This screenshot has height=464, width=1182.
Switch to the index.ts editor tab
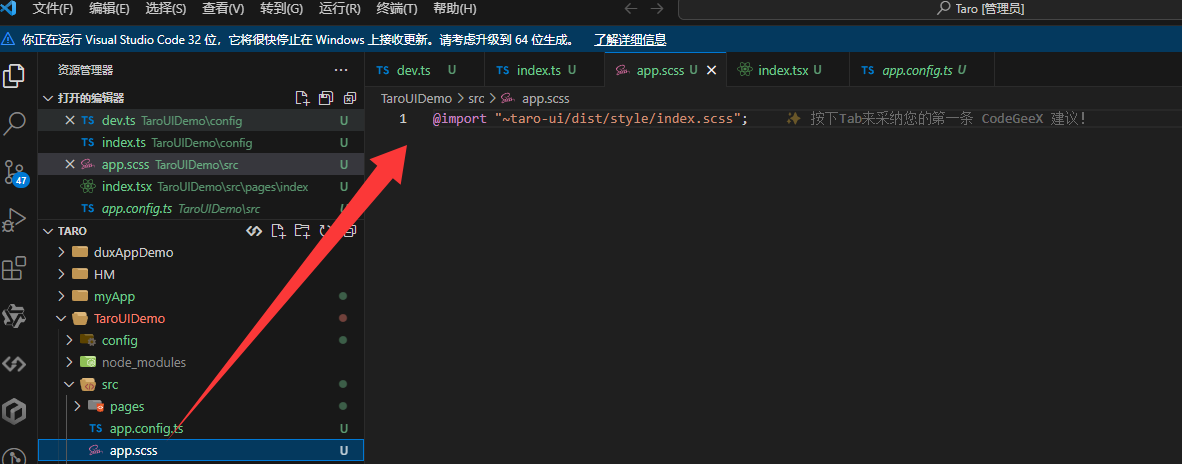(544, 70)
